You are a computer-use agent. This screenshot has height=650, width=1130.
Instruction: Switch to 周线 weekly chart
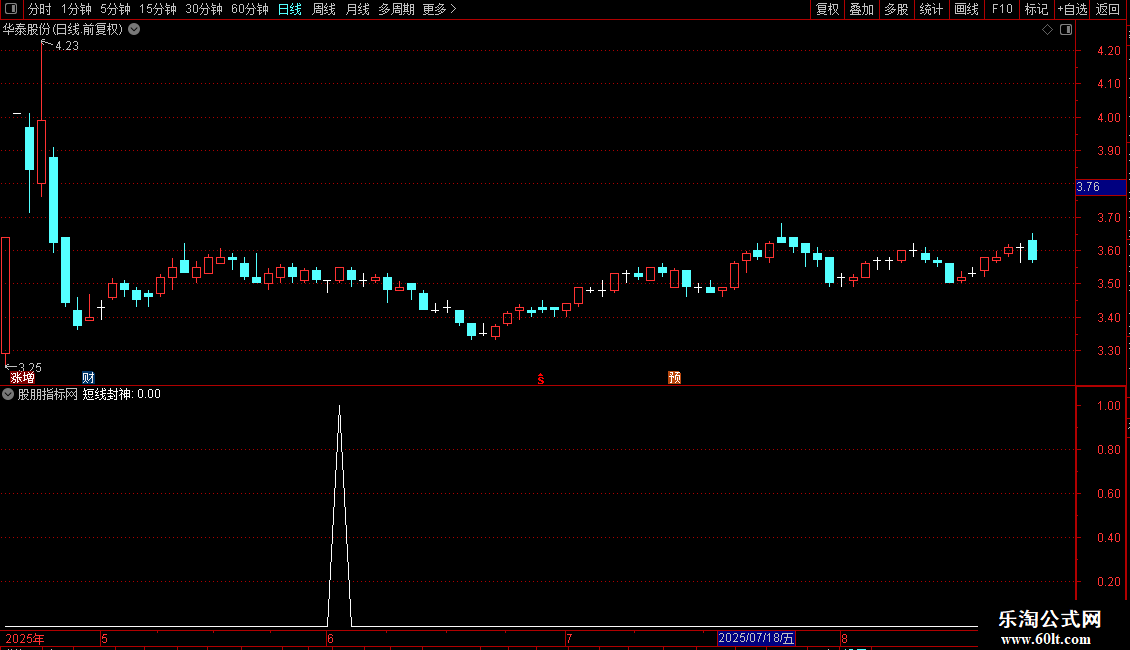tap(324, 9)
